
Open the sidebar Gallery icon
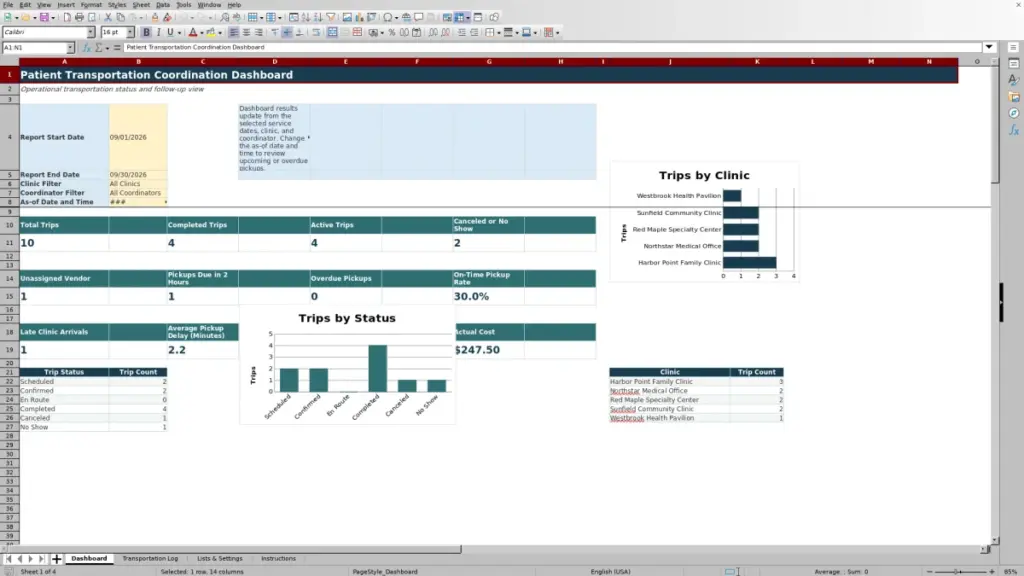tap(1014, 97)
